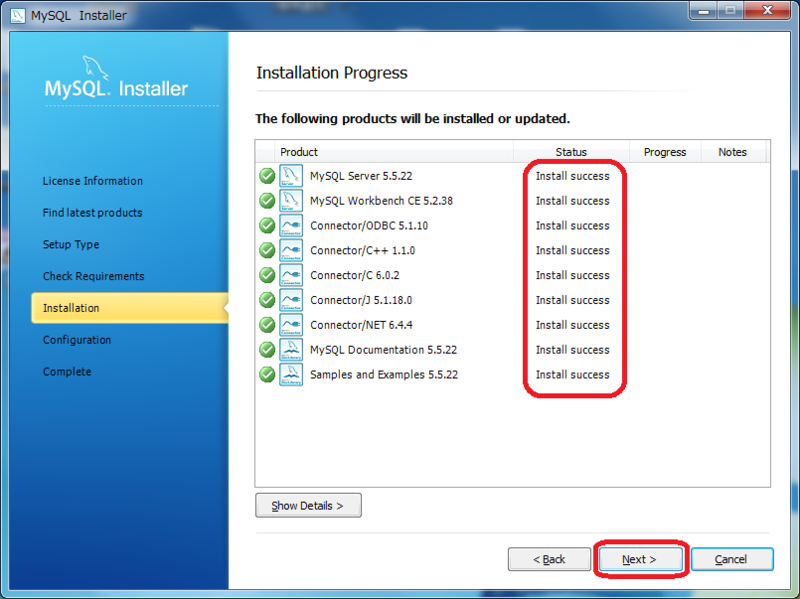Click the MySQL Documentation 5.5.22 product icon
The image size is (800, 599).
[x=291, y=350]
